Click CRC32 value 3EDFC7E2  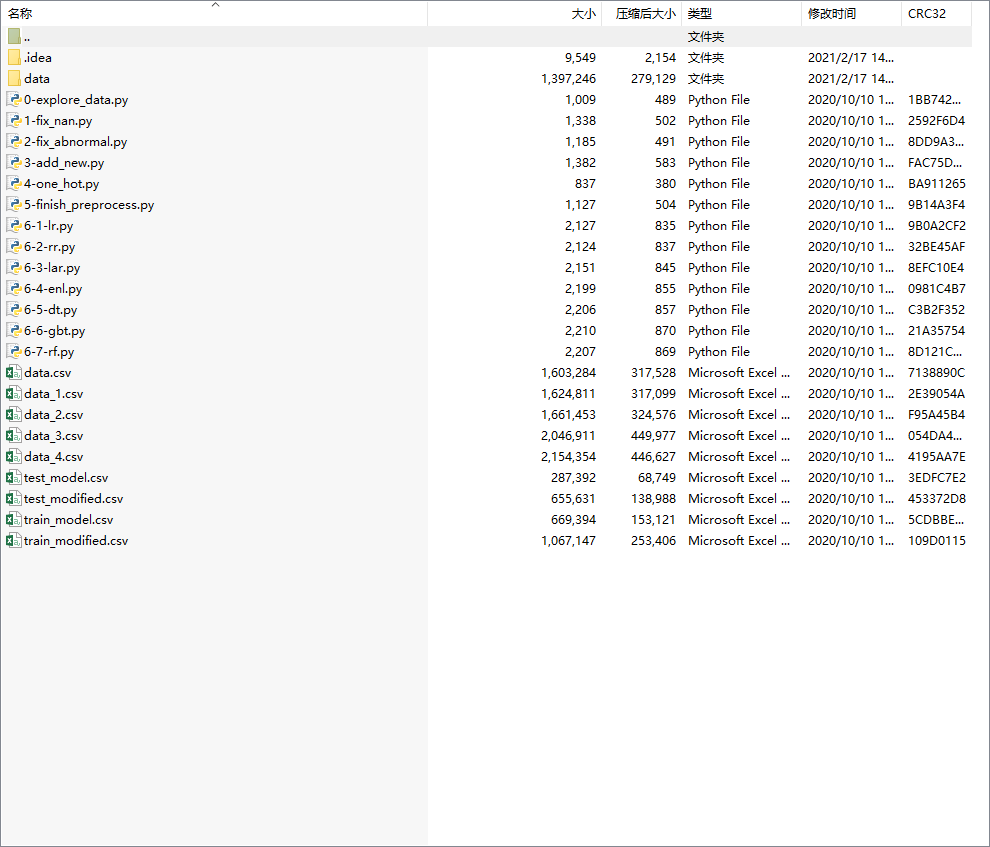(x=936, y=478)
